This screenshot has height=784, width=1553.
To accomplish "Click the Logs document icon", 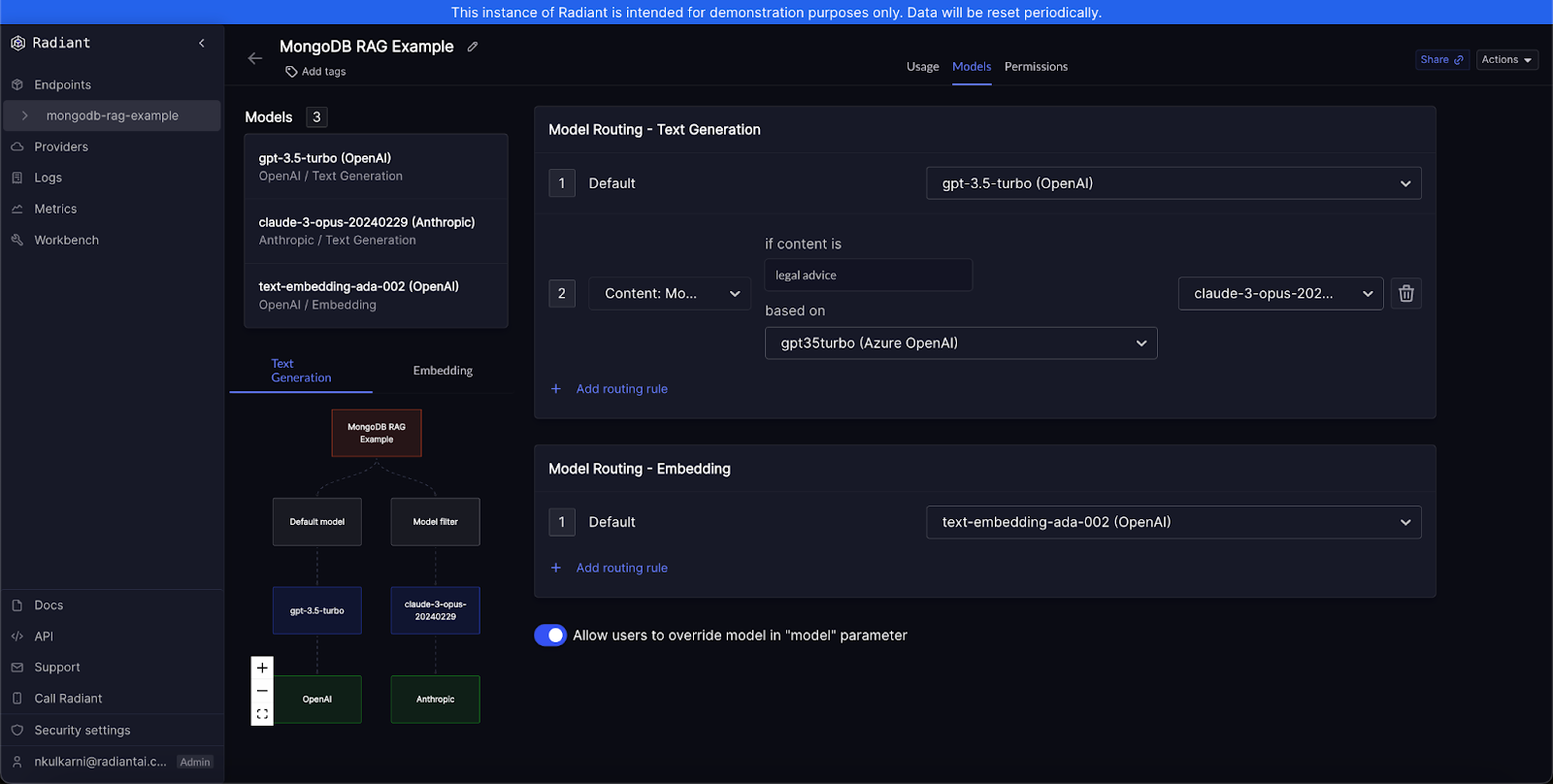I will 17,178.
